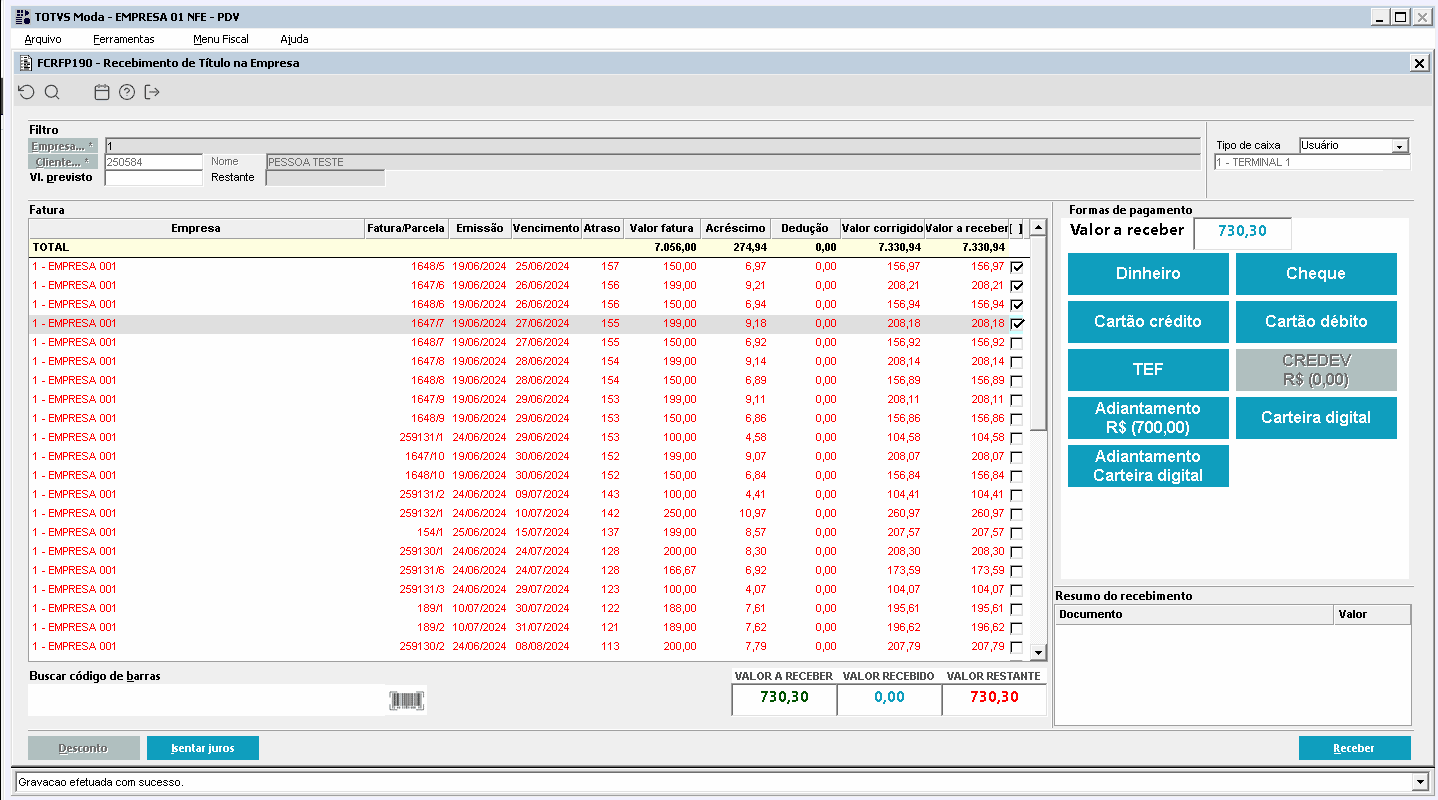This screenshot has height=800, width=1438.
Task: Click the Documento column header in Resumo
Action: coord(1194,615)
